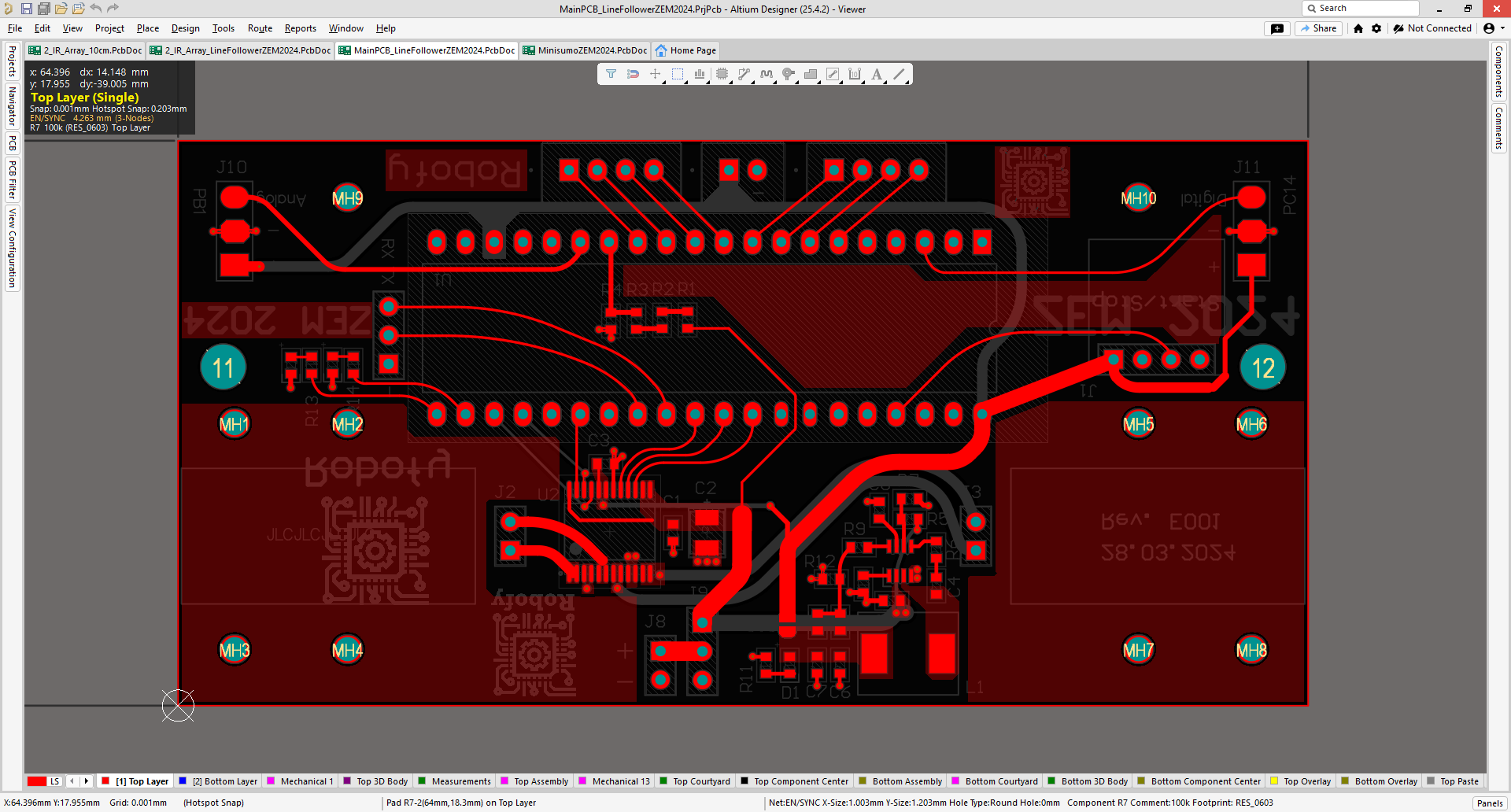
Task: Open the notifications speech bubble icon
Action: pos(1277,28)
